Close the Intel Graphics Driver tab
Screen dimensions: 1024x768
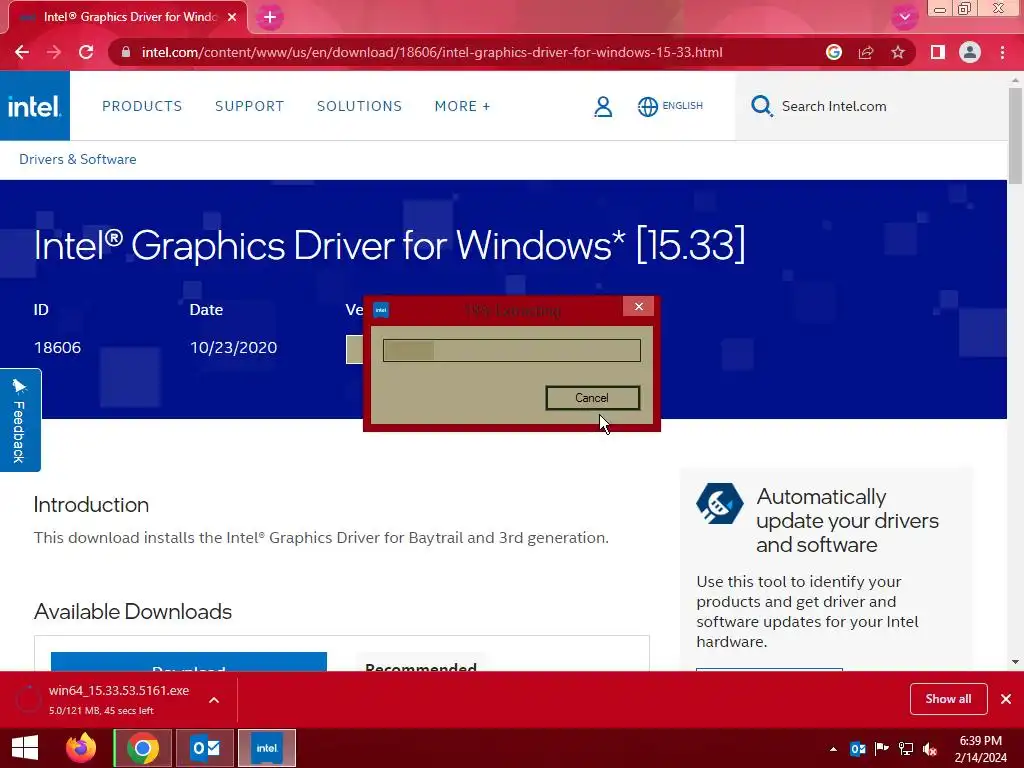tap(232, 17)
